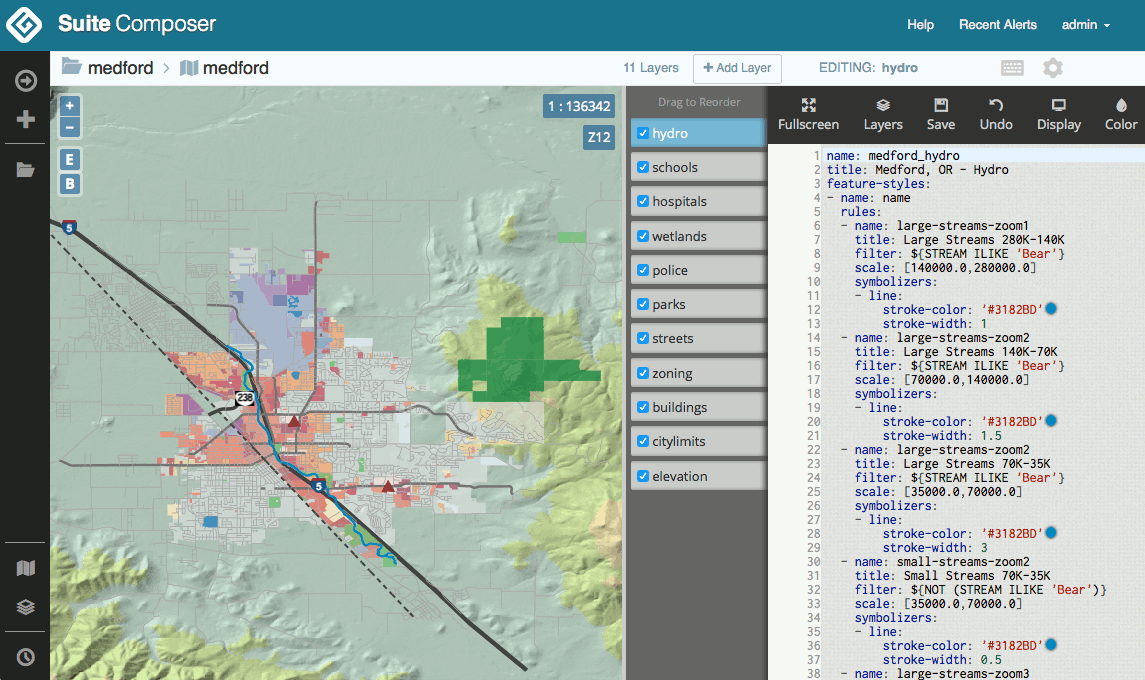Screen dimensions: 1145x680
Task: Zoom out on the map
Action: tap(69, 127)
